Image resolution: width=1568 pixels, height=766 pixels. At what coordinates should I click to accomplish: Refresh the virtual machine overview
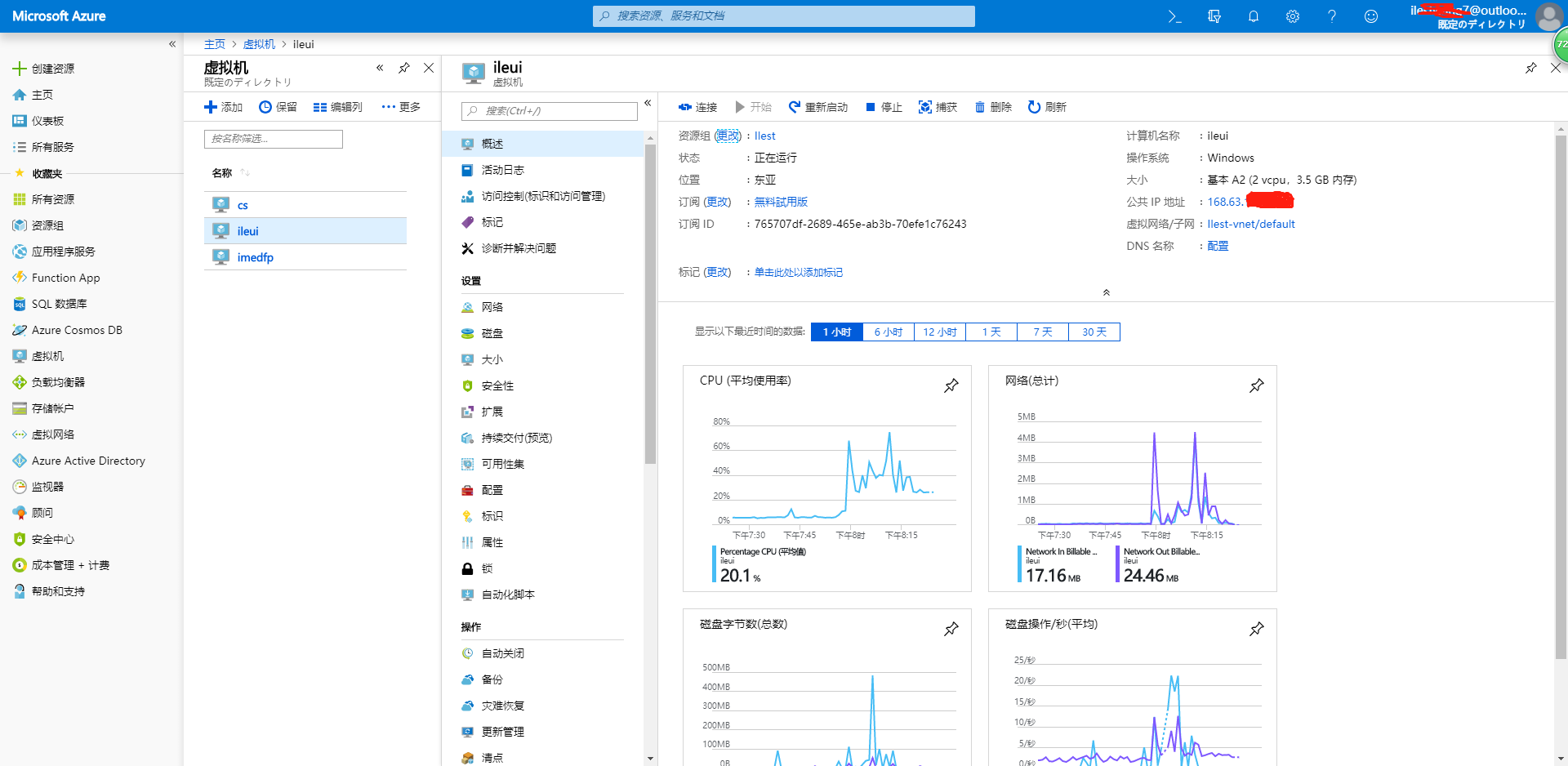pos(1047,107)
